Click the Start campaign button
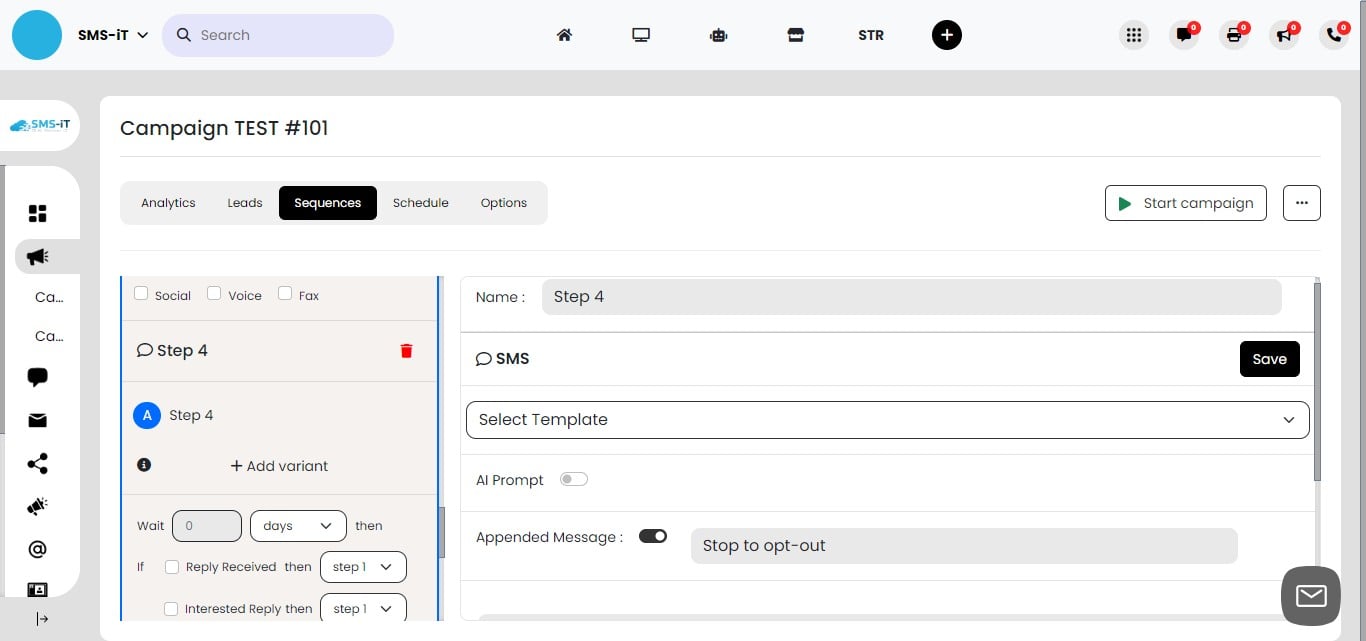The image size is (1366, 641). click(x=1186, y=203)
